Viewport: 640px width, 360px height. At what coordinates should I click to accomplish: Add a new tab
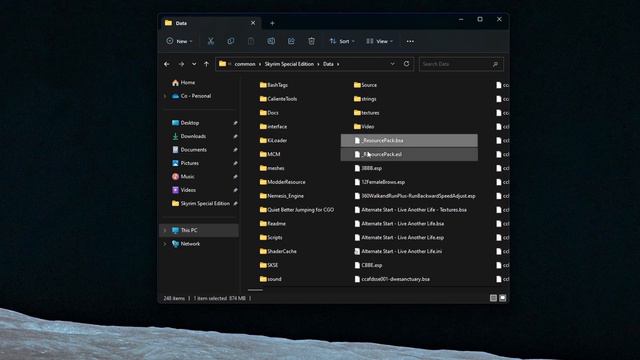[x=272, y=23]
